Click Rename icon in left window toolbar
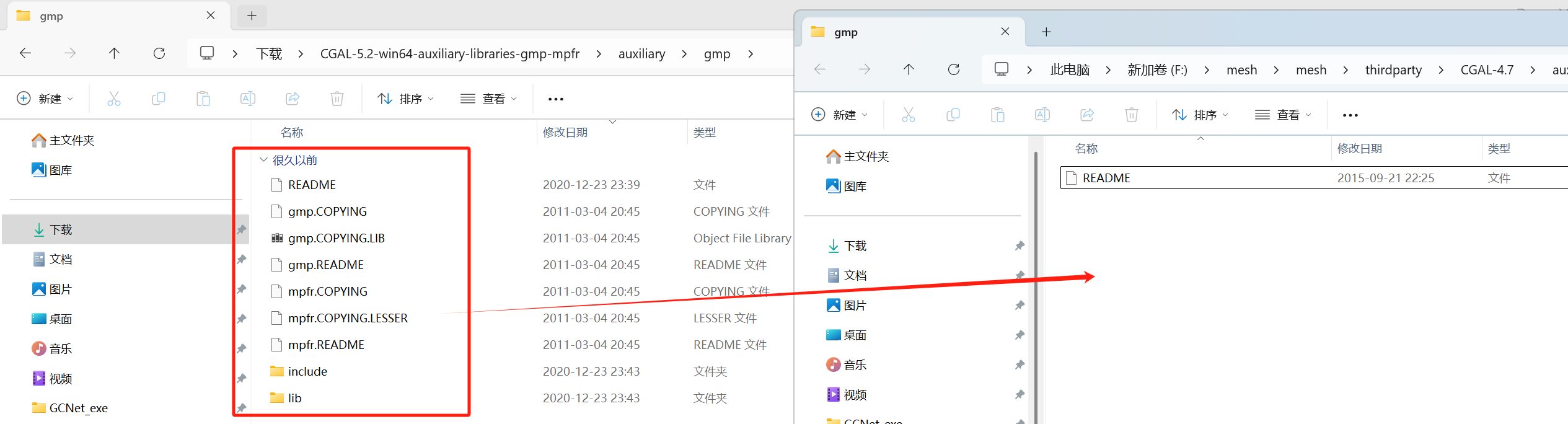Viewport: 1568px width, 424px height. click(248, 99)
